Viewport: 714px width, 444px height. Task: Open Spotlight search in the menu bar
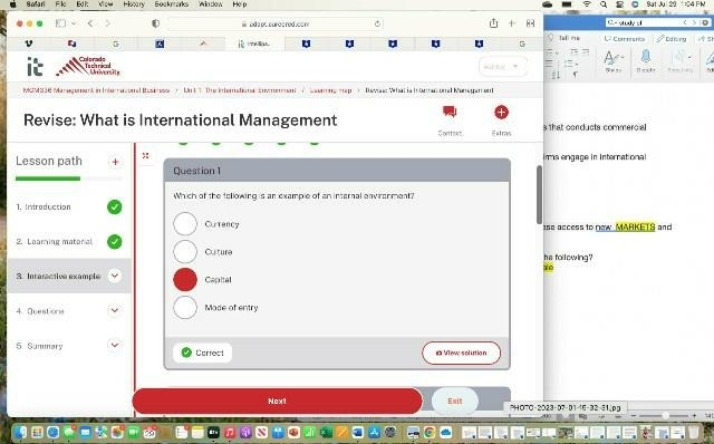[x=603, y=4]
